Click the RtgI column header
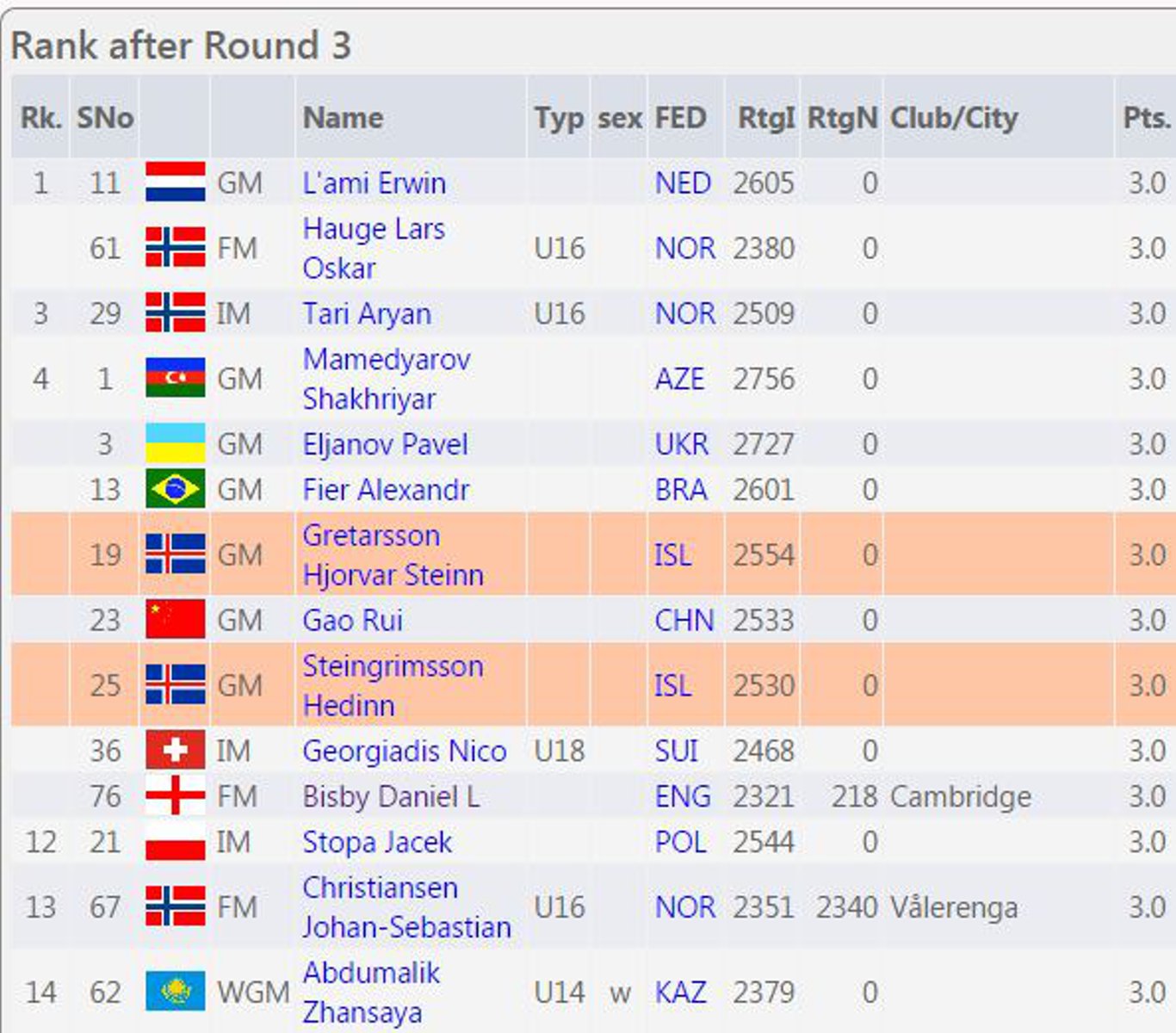Image resolution: width=1176 pixels, height=1033 pixels. point(765,118)
